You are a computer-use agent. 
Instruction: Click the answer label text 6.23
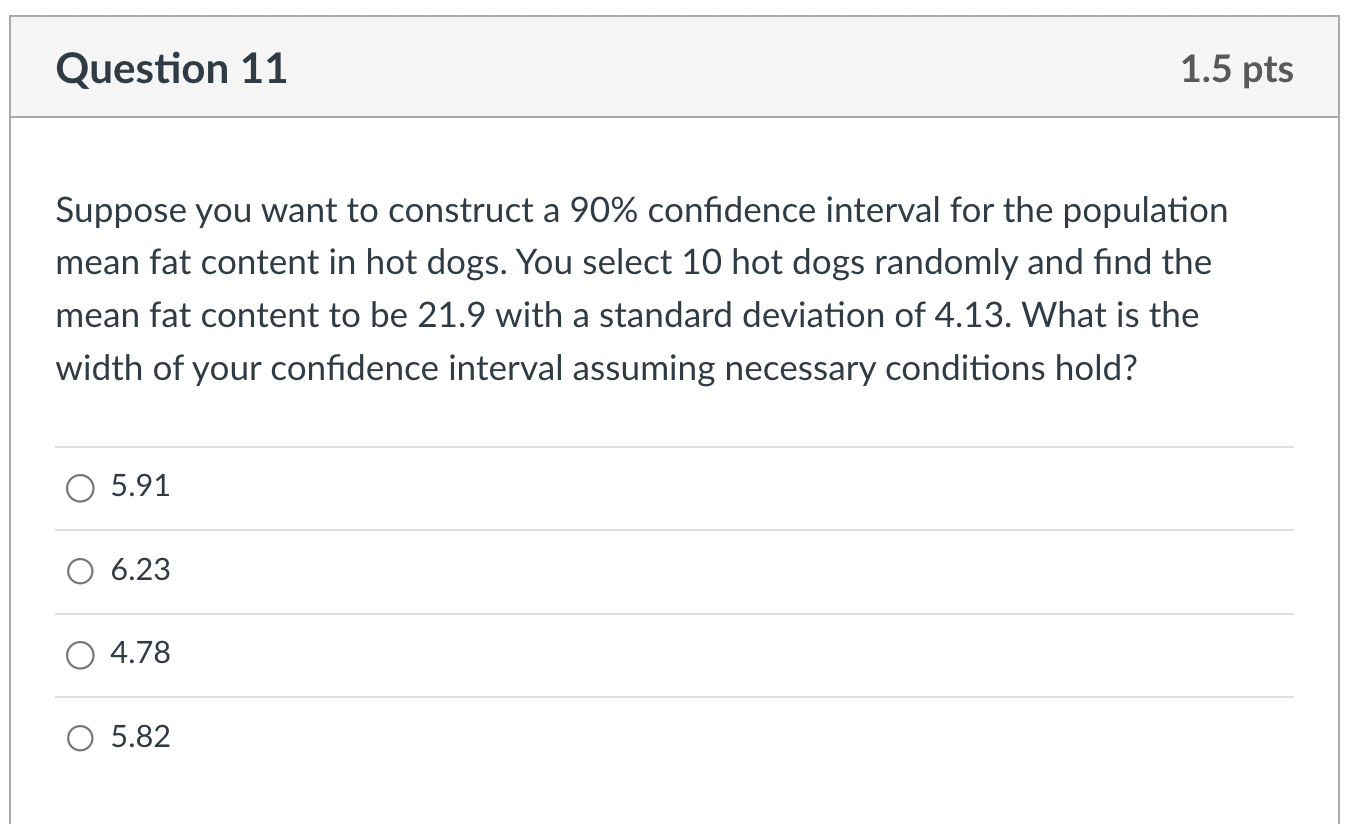pyautogui.click(x=140, y=571)
